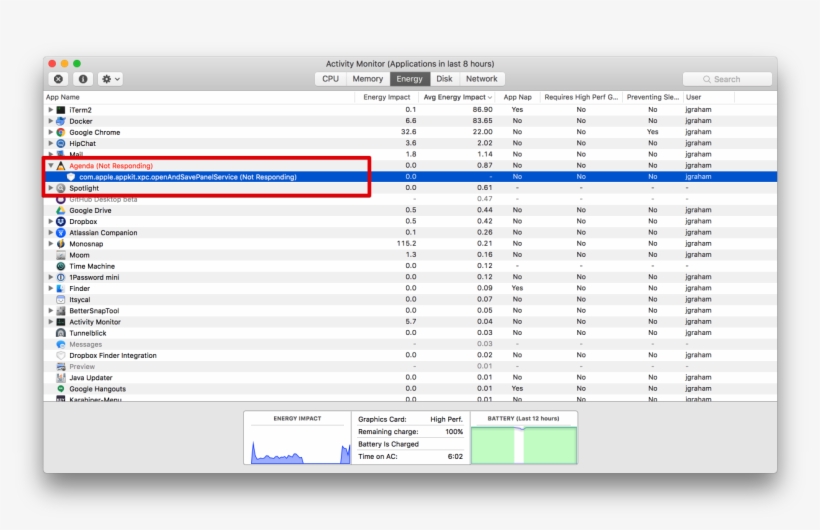Switch to the Memory tab
The width and height of the screenshot is (820, 530).
(368, 79)
